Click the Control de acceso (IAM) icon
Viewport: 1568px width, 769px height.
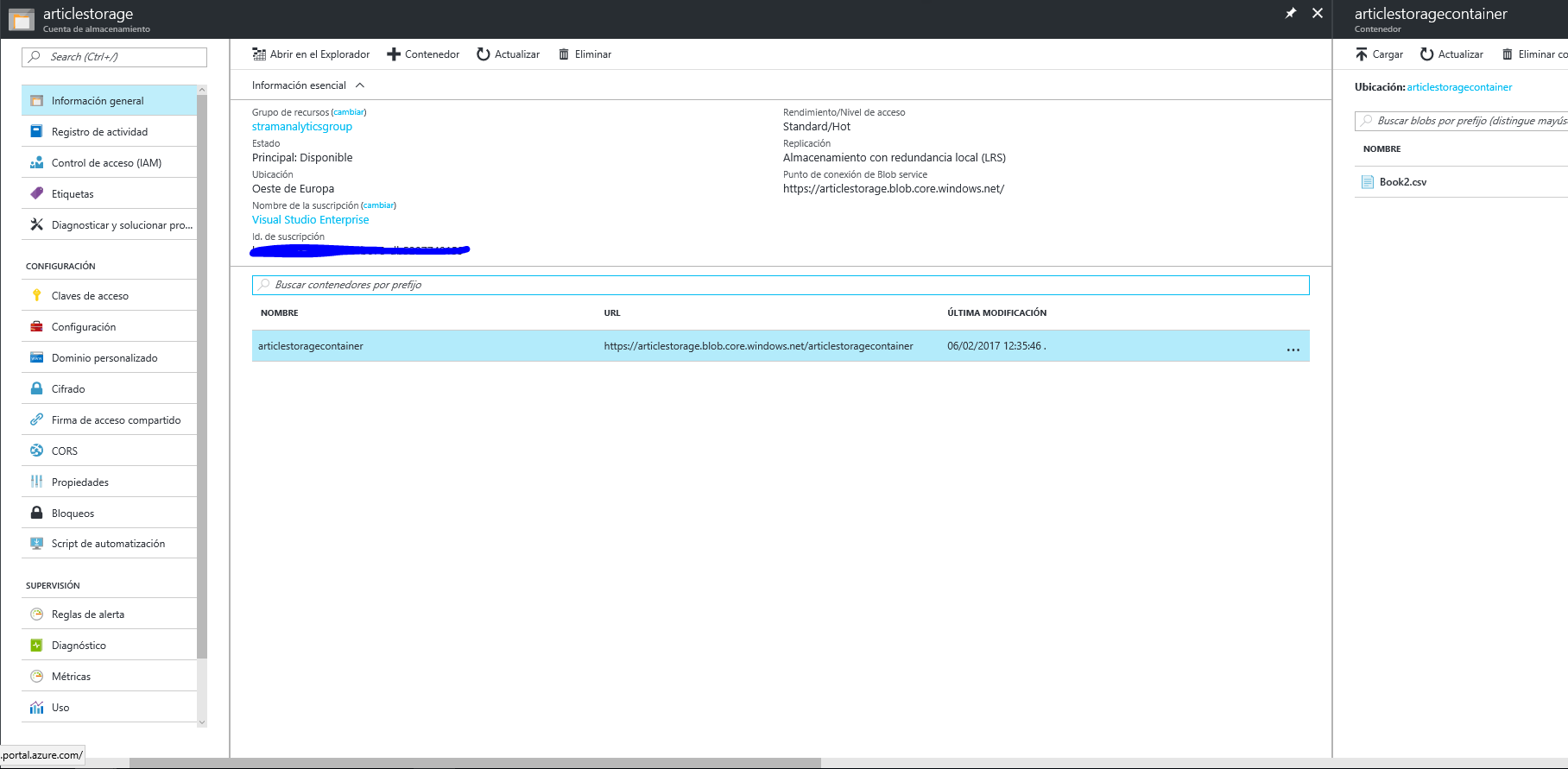click(x=36, y=162)
